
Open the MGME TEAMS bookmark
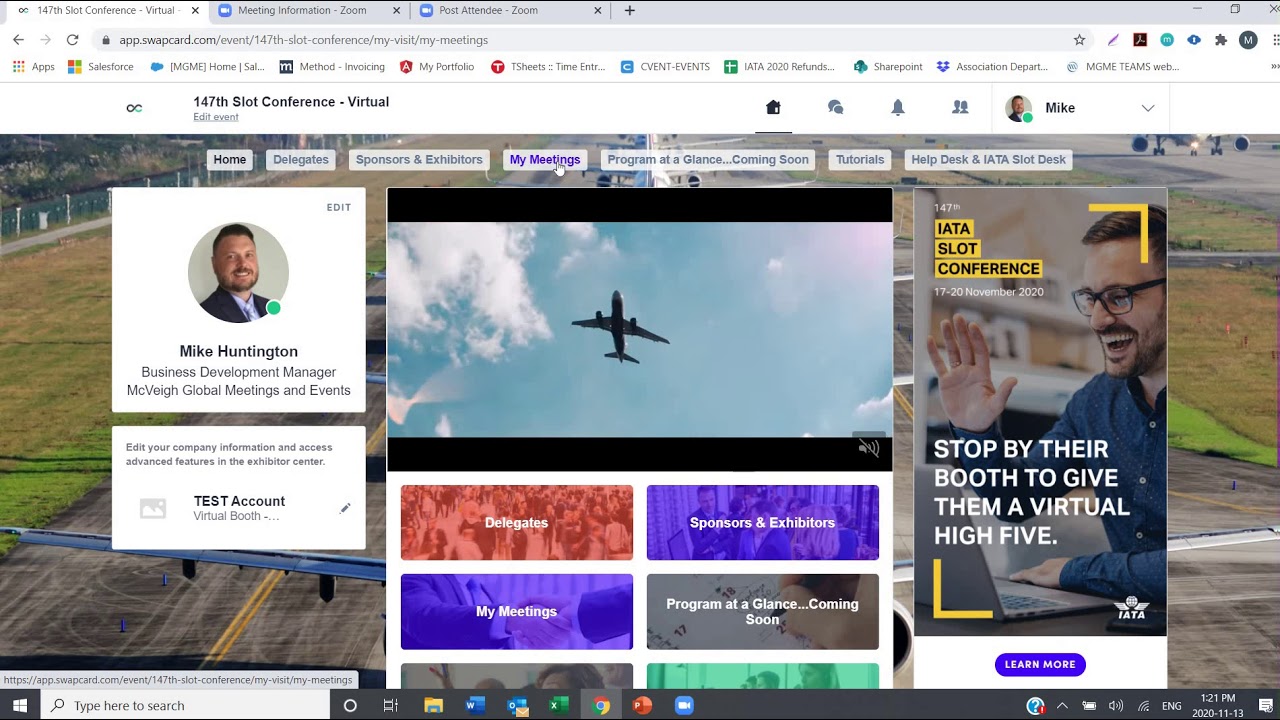point(1122,67)
